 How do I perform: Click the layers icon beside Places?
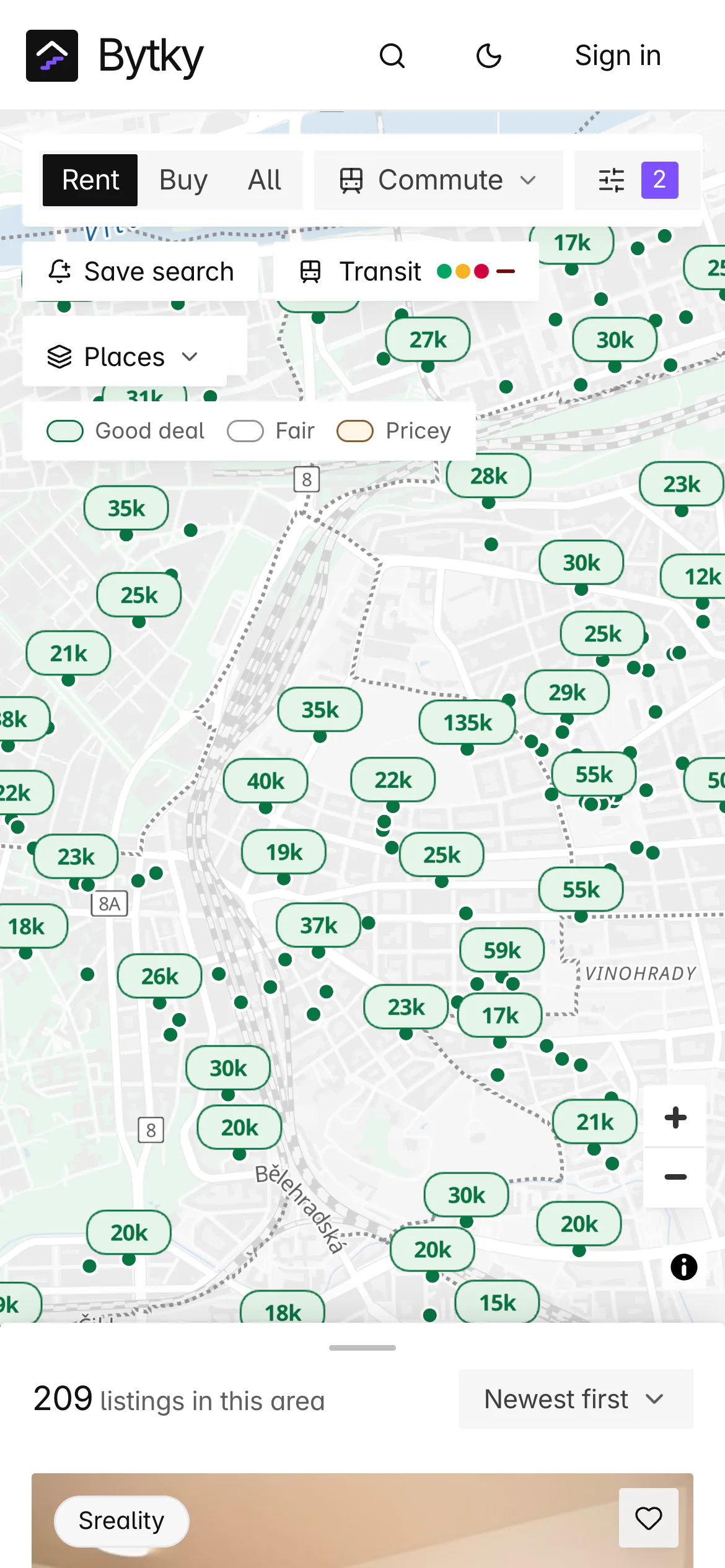[x=59, y=357]
